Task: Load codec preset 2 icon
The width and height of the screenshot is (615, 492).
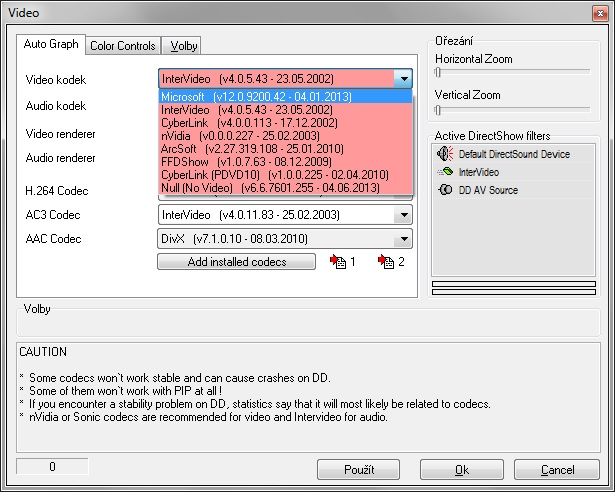Action: point(386,262)
